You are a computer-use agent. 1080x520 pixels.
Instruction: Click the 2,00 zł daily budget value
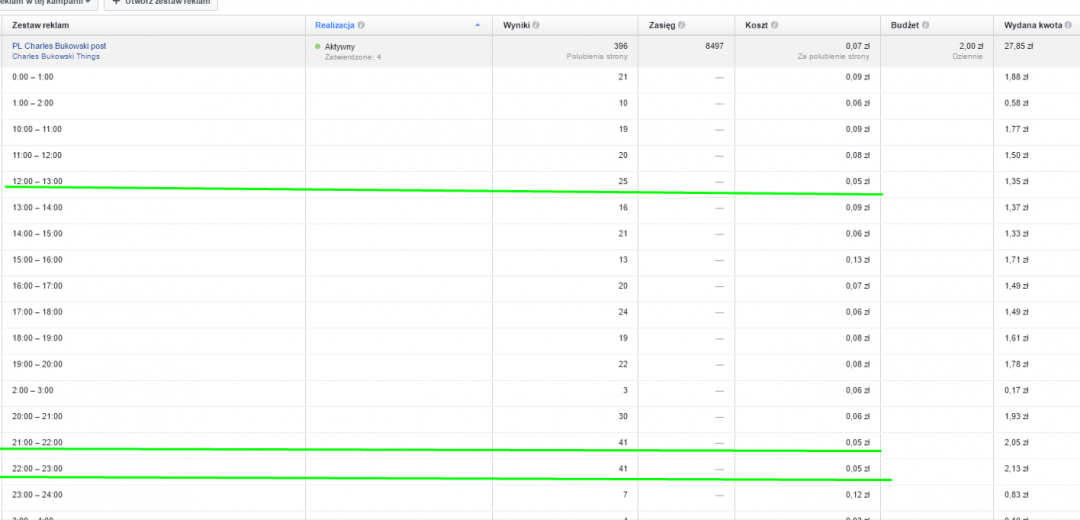coord(971,46)
